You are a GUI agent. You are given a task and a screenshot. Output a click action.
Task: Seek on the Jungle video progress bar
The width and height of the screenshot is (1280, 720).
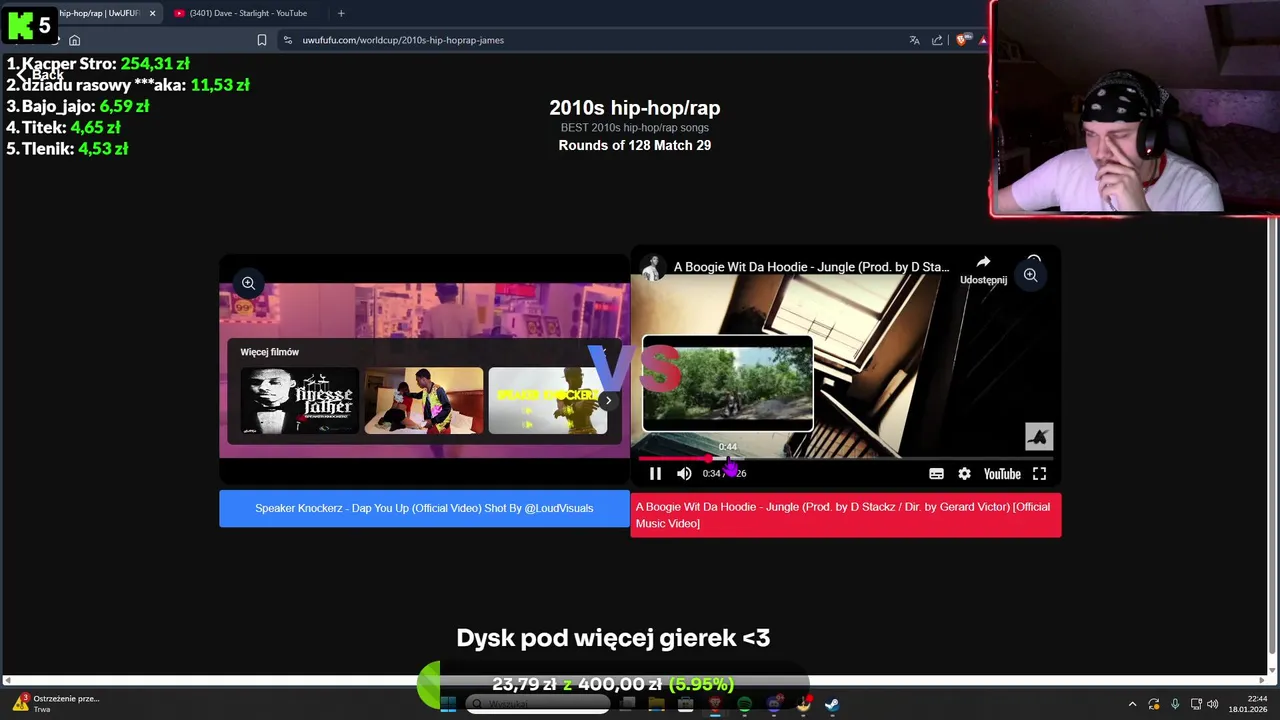coord(845,459)
